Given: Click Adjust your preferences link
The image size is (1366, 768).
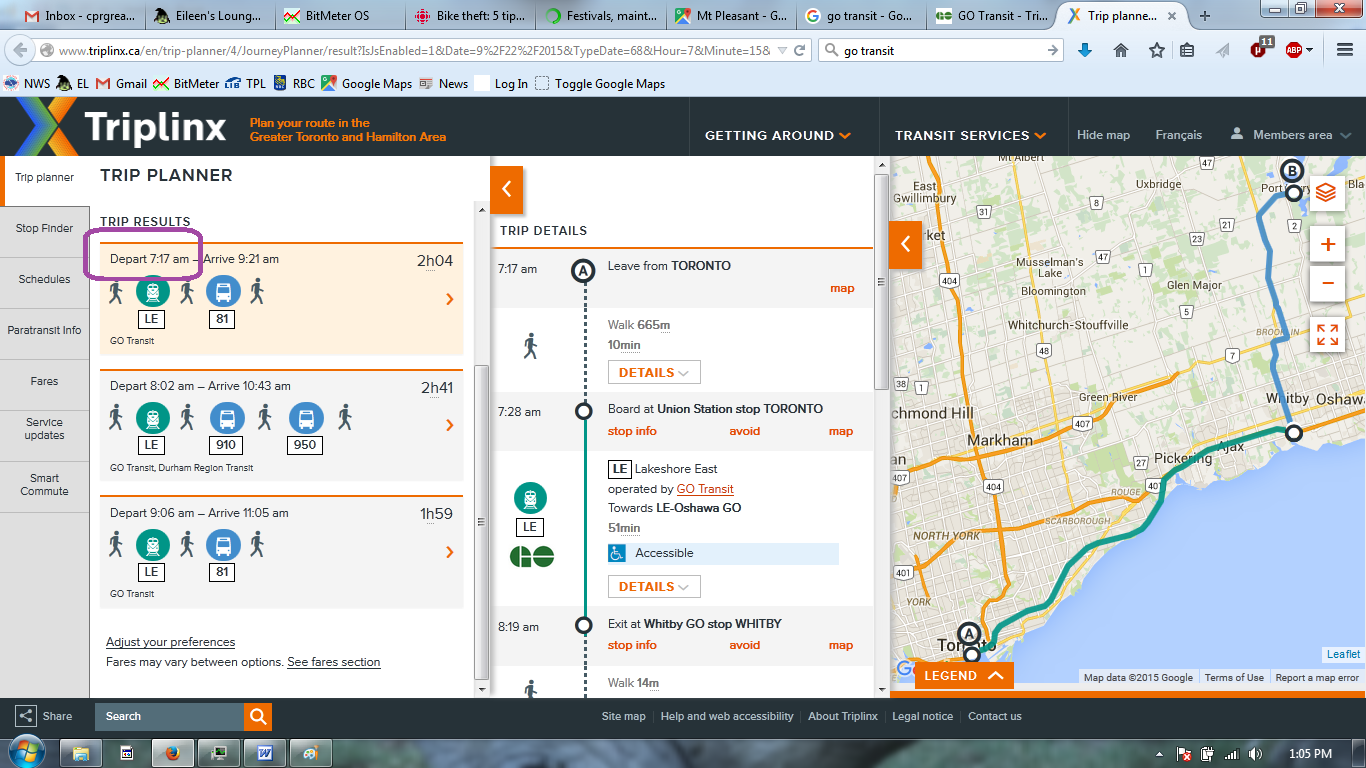Looking at the screenshot, I should point(170,642).
